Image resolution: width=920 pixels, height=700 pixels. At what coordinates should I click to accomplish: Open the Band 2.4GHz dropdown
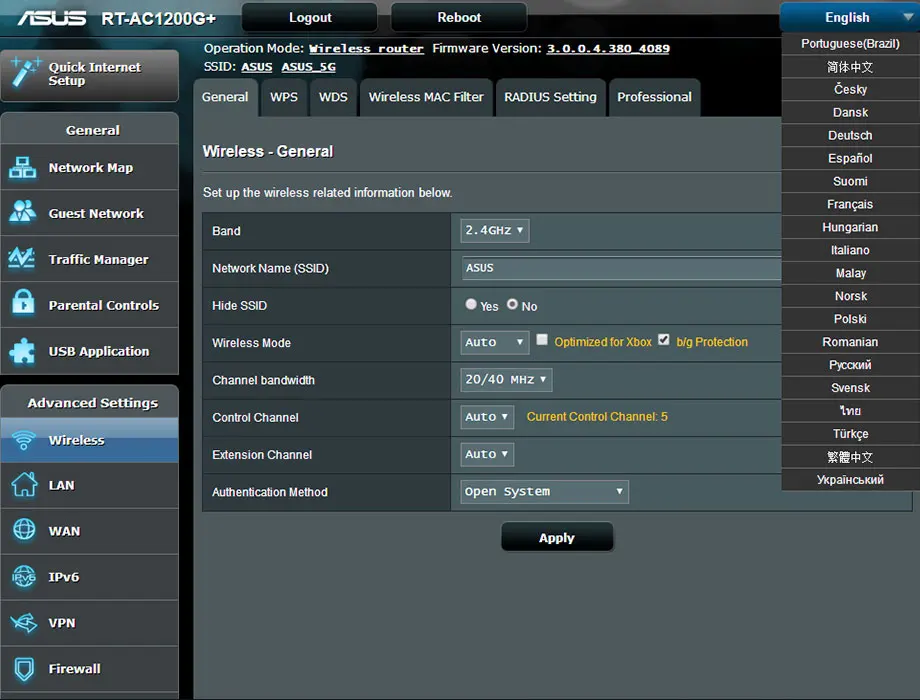point(495,231)
